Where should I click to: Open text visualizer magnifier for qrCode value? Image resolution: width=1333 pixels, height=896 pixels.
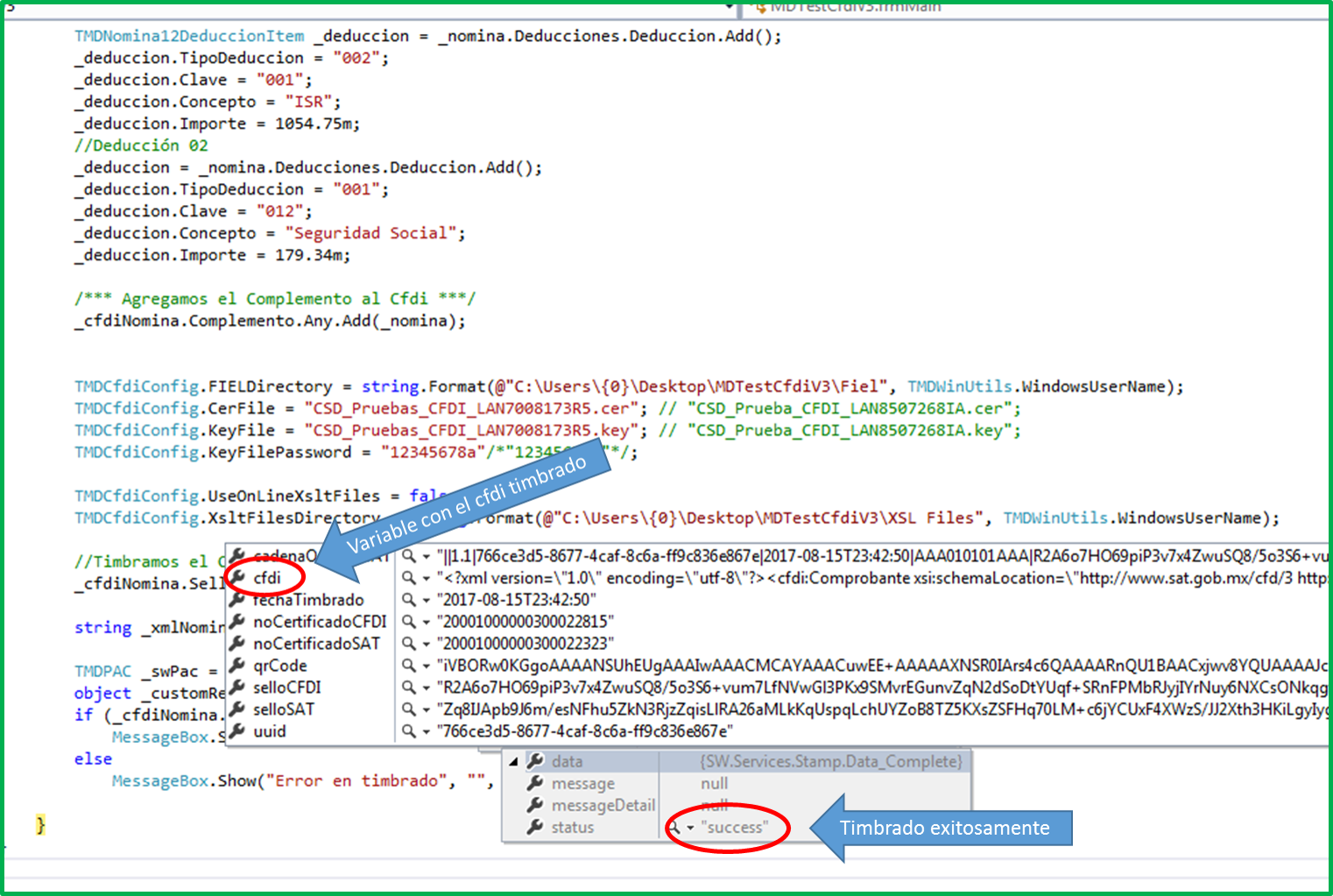tap(409, 666)
